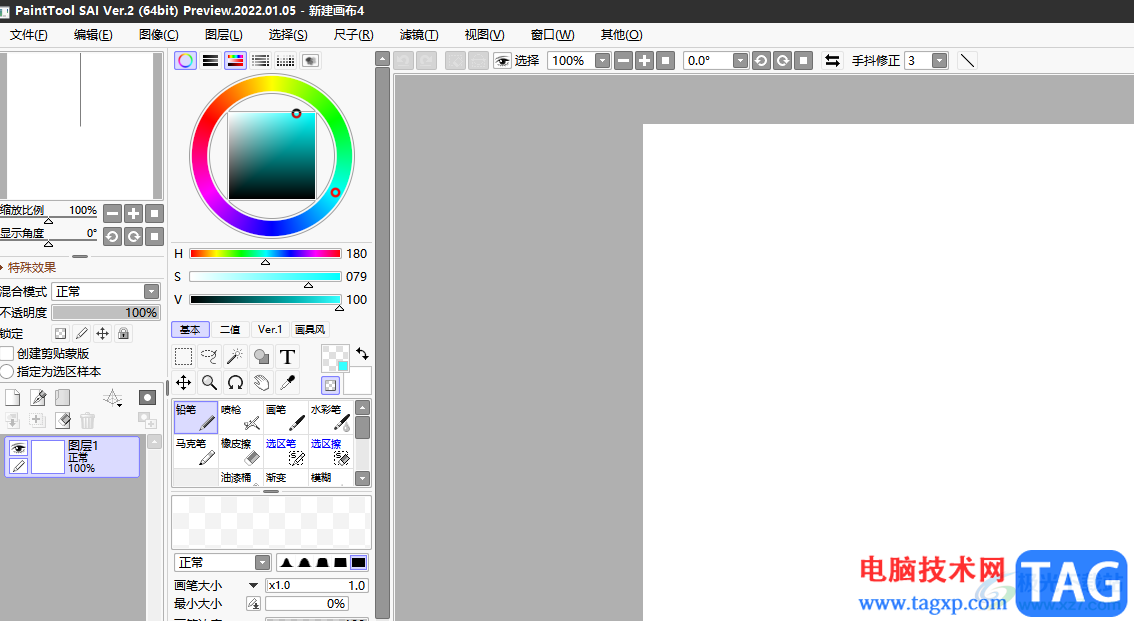This screenshot has height=621, width=1134.
Task: Create a new layer folder
Action: click(63, 398)
